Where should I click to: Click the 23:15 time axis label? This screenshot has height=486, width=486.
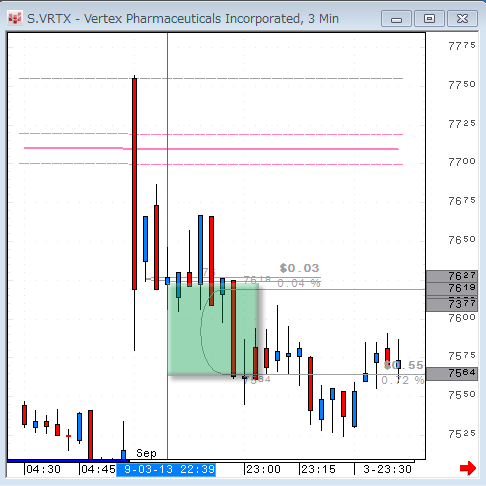(x=318, y=470)
